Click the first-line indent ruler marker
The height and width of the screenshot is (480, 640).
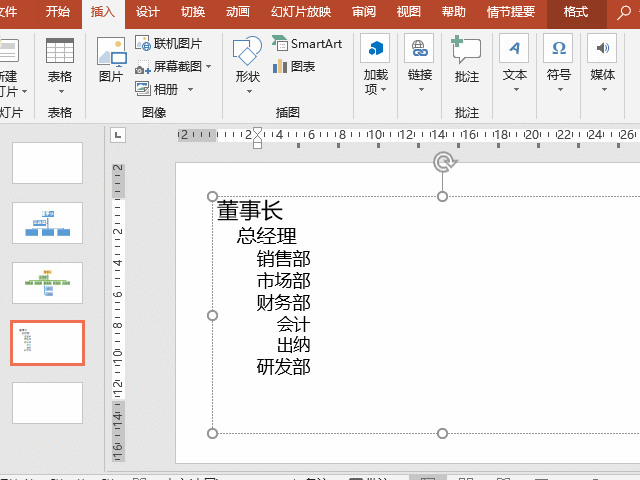click(x=257, y=132)
